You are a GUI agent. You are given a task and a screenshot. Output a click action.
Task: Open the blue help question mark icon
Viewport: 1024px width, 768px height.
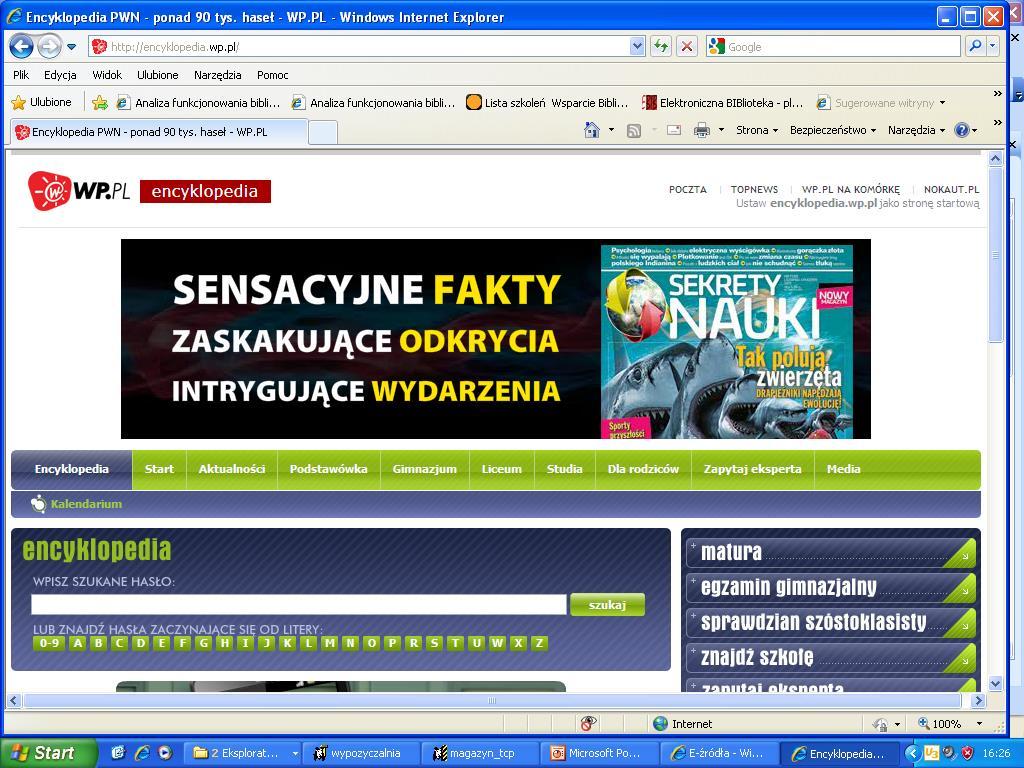coord(961,130)
